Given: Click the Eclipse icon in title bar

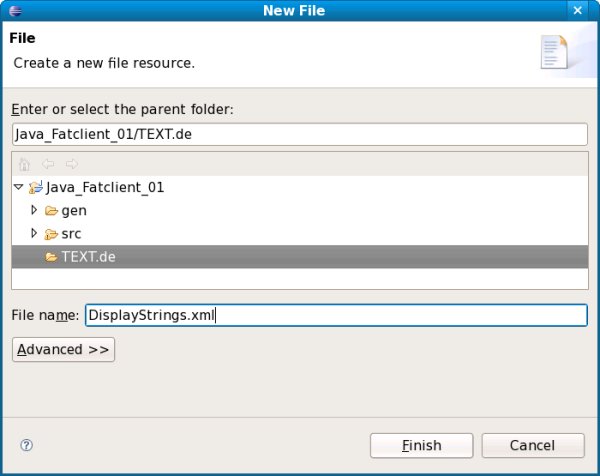Looking at the screenshot, I should pyautogui.click(x=12, y=11).
